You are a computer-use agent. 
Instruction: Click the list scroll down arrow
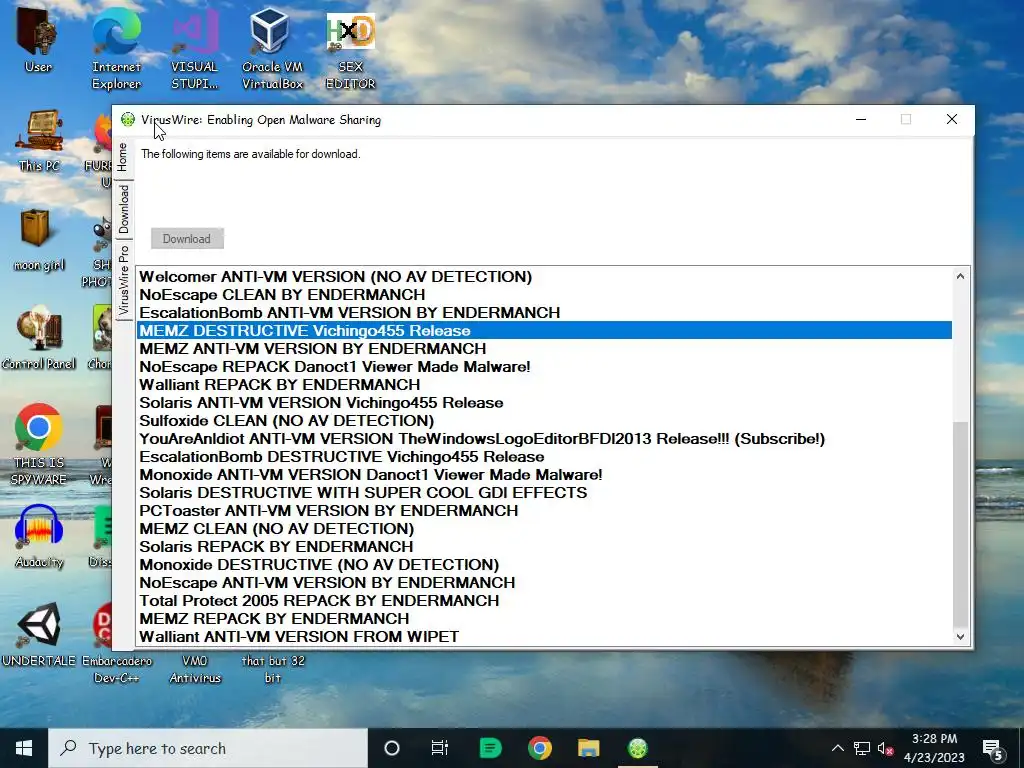coord(960,637)
